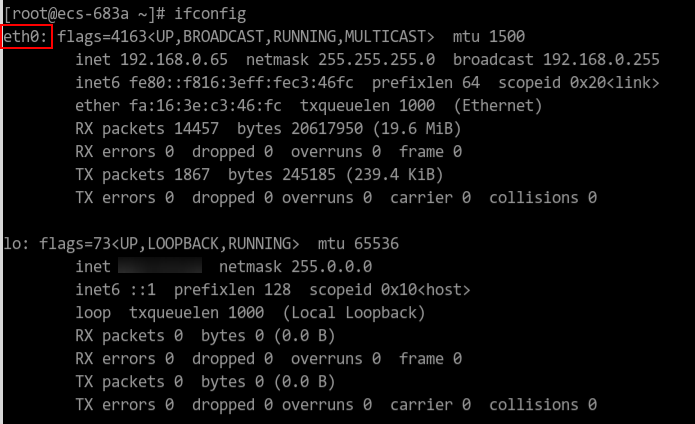Click the inet6 address fe80::f816:3eff:fec3:46fc
695x424 pixels.
(x=241, y=82)
